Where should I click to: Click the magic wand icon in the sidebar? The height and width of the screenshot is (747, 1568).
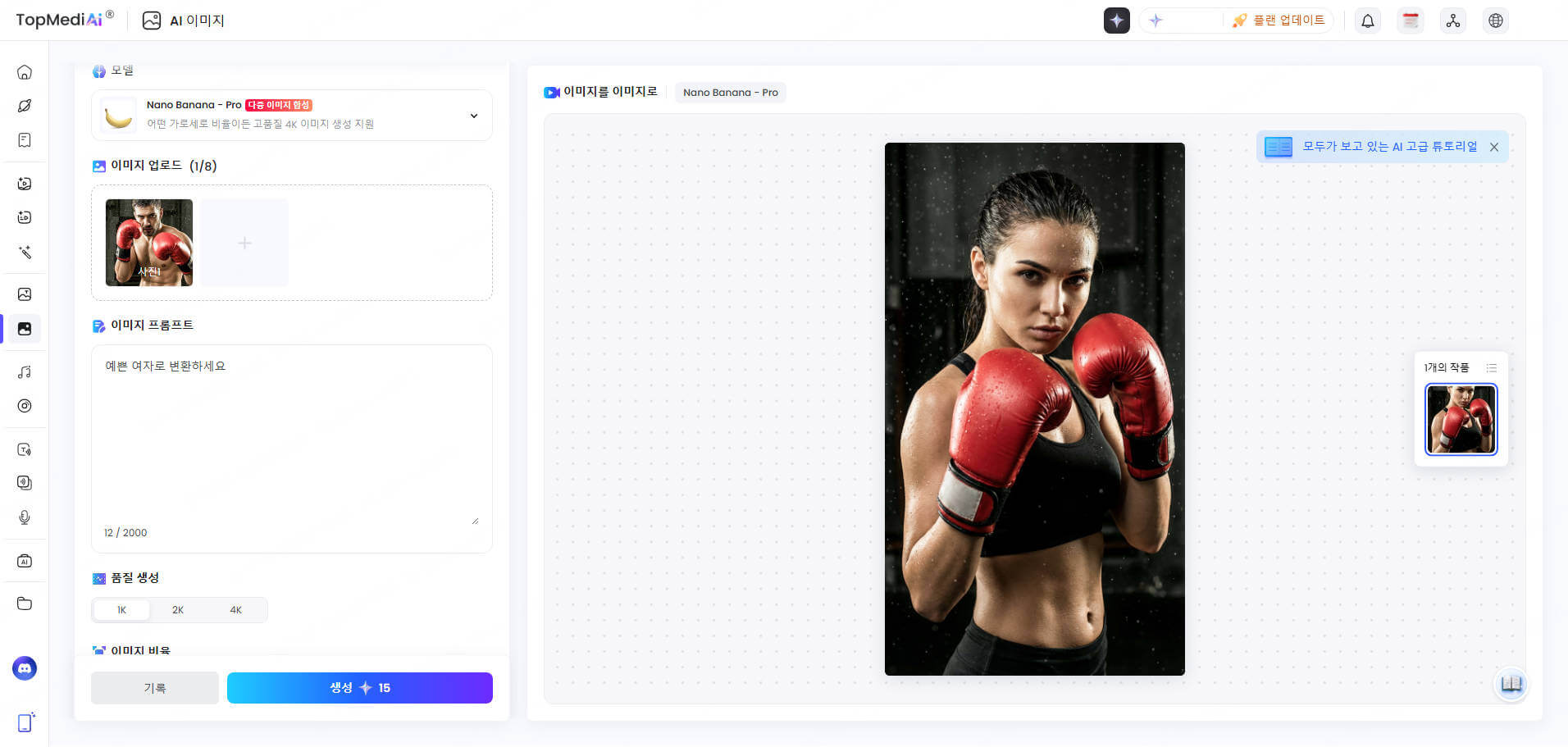tap(25, 252)
